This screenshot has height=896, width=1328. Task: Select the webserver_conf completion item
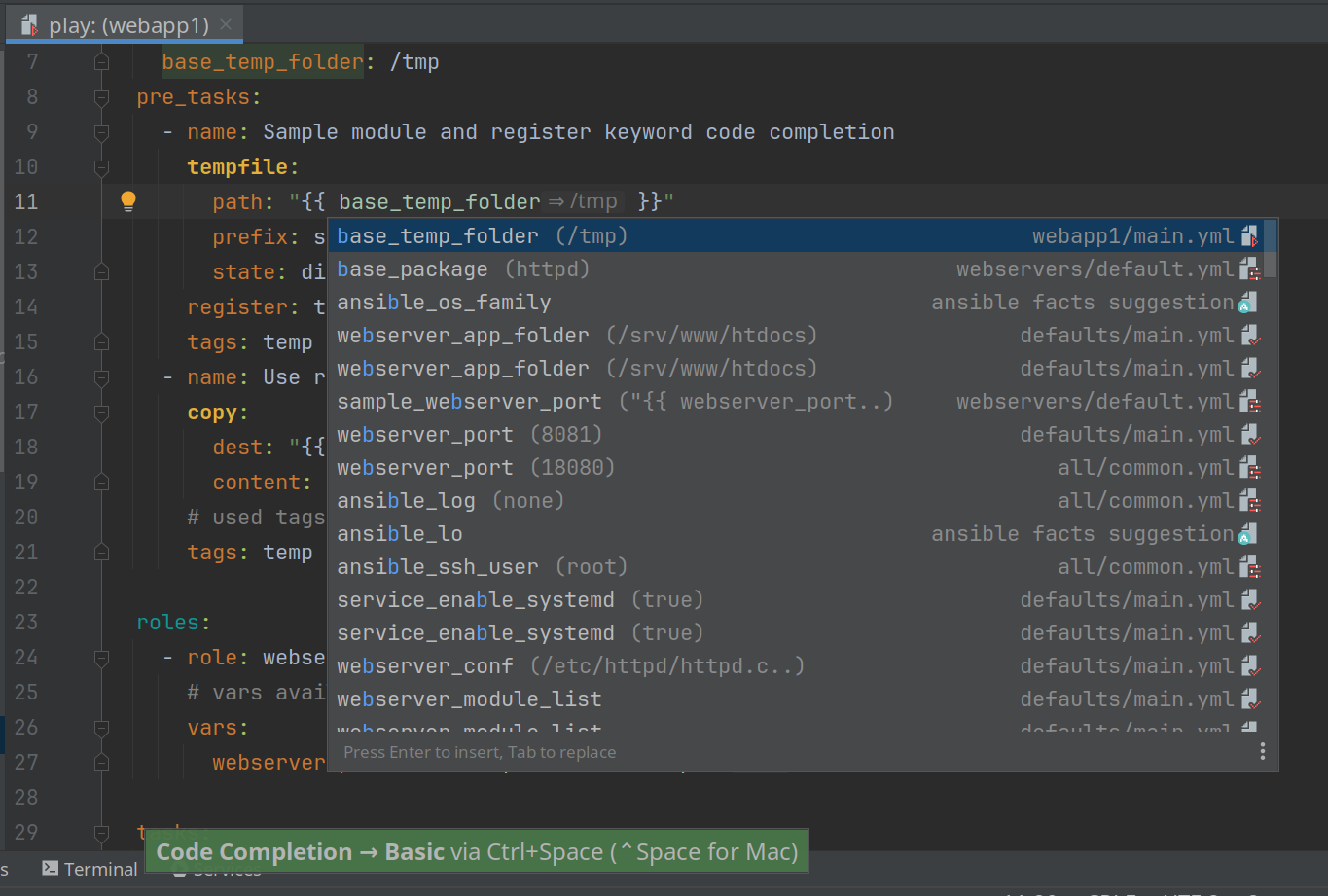click(x=797, y=665)
